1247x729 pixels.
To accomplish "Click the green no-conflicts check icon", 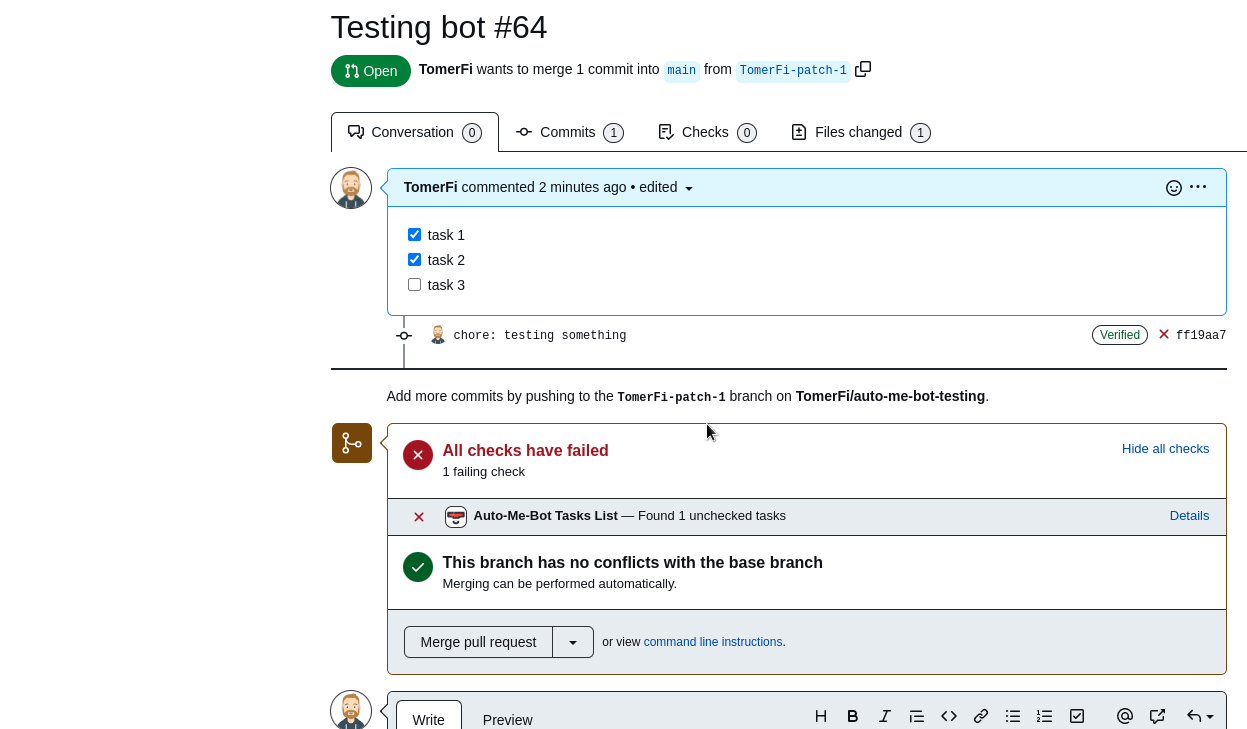I will pos(418,567).
